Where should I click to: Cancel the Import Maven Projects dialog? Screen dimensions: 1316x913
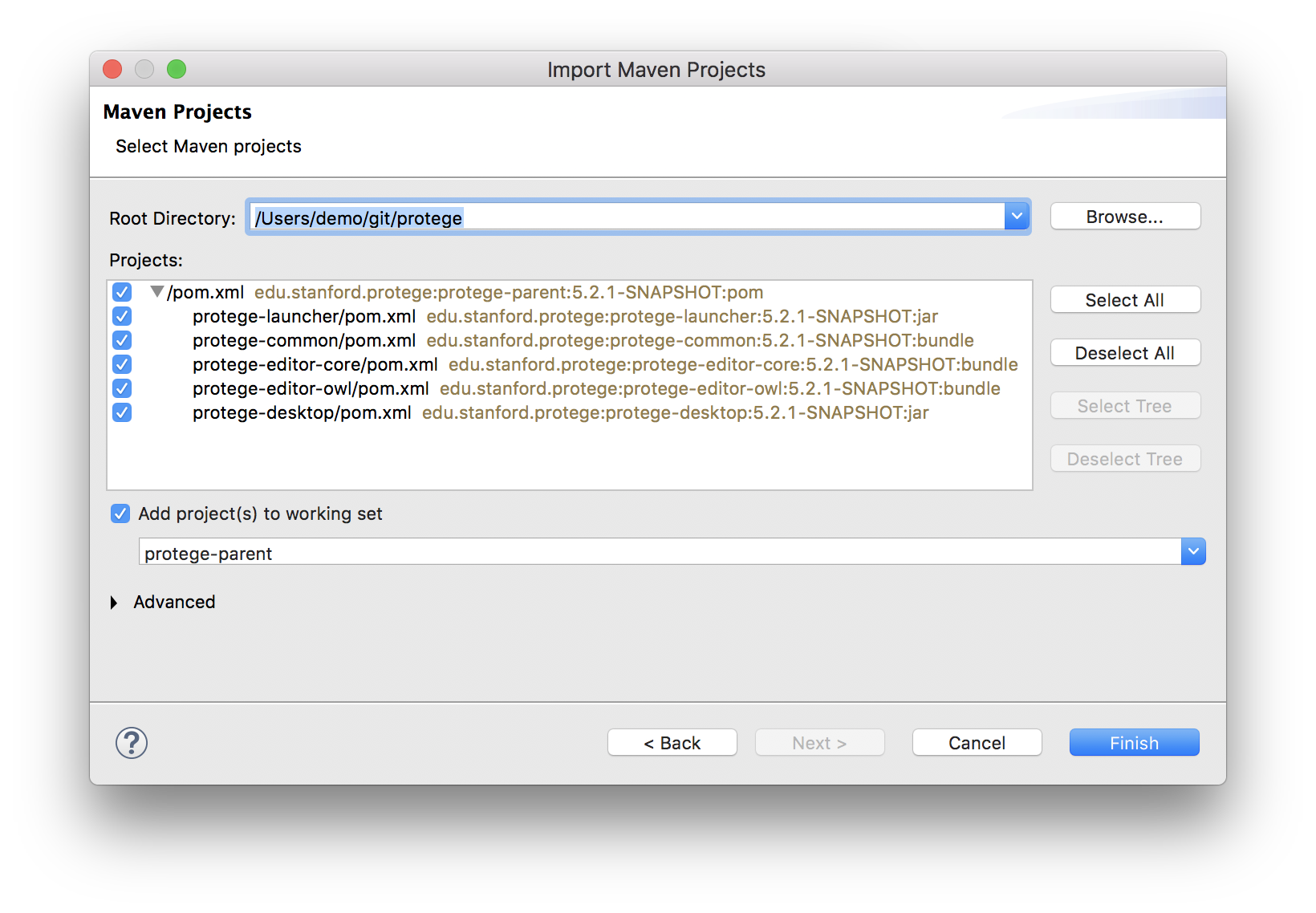pos(977,743)
